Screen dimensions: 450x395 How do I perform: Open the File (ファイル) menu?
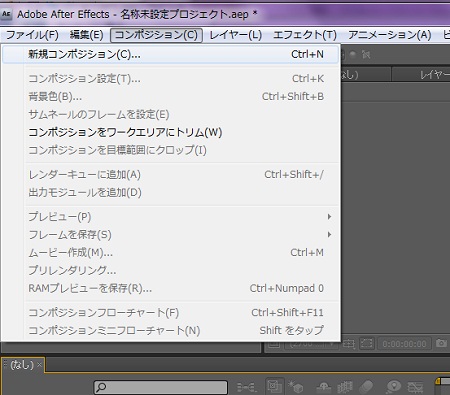point(32,35)
